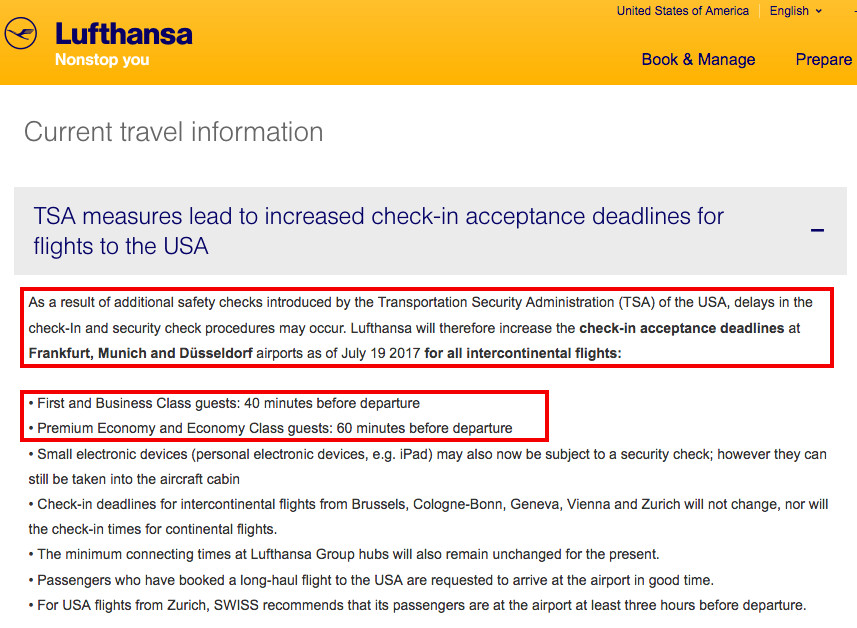Open the Prepare menu
The height and width of the screenshot is (628, 857).
[x=824, y=59]
